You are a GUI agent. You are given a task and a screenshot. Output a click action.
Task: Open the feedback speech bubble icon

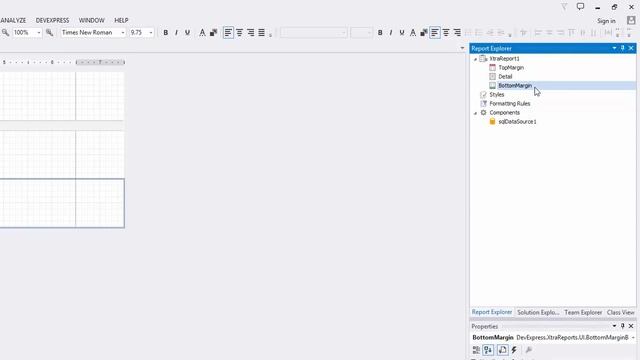[x=580, y=7]
